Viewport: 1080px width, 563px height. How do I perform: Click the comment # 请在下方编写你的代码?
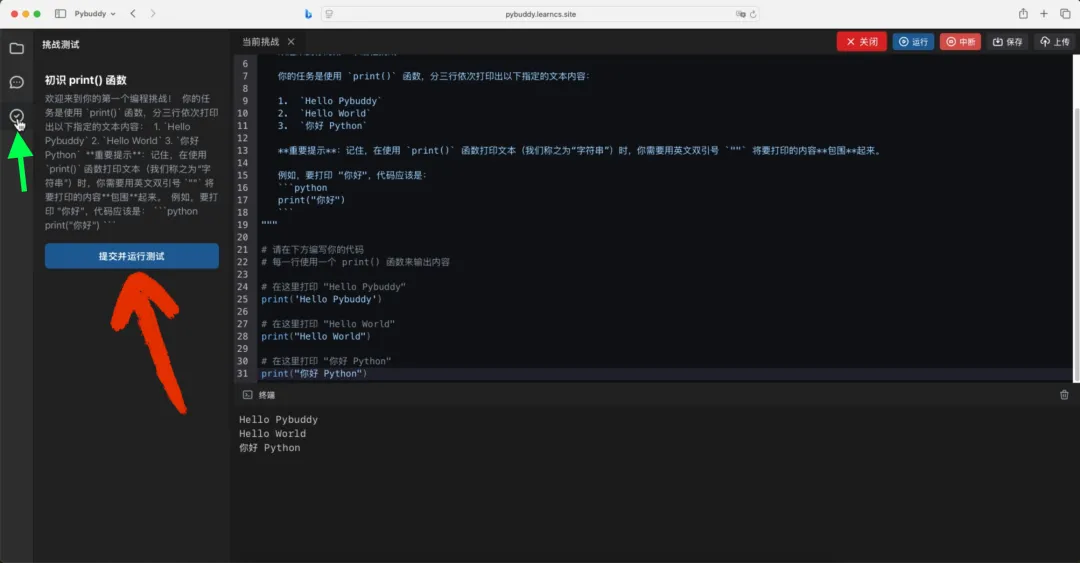coord(312,249)
